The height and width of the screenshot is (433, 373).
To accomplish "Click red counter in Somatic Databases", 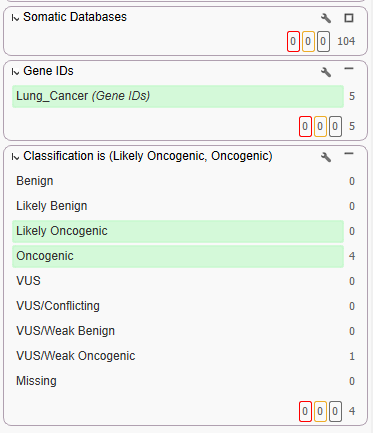I will (293, 41).
